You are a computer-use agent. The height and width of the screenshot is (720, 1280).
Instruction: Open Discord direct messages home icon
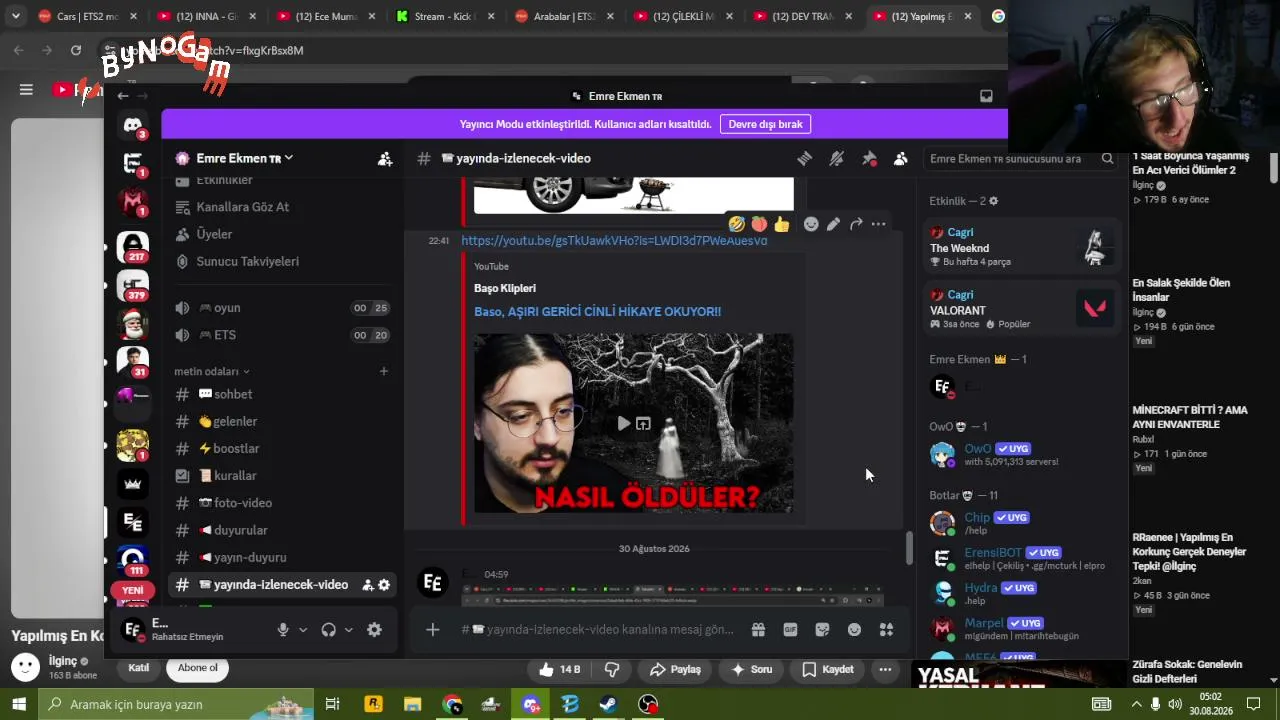[x=133, y=125]
